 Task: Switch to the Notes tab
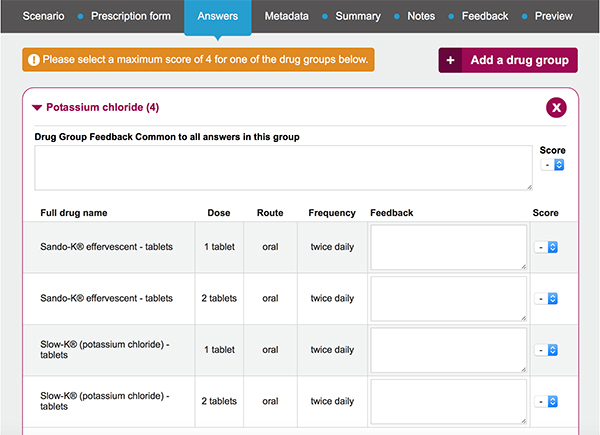421,16
